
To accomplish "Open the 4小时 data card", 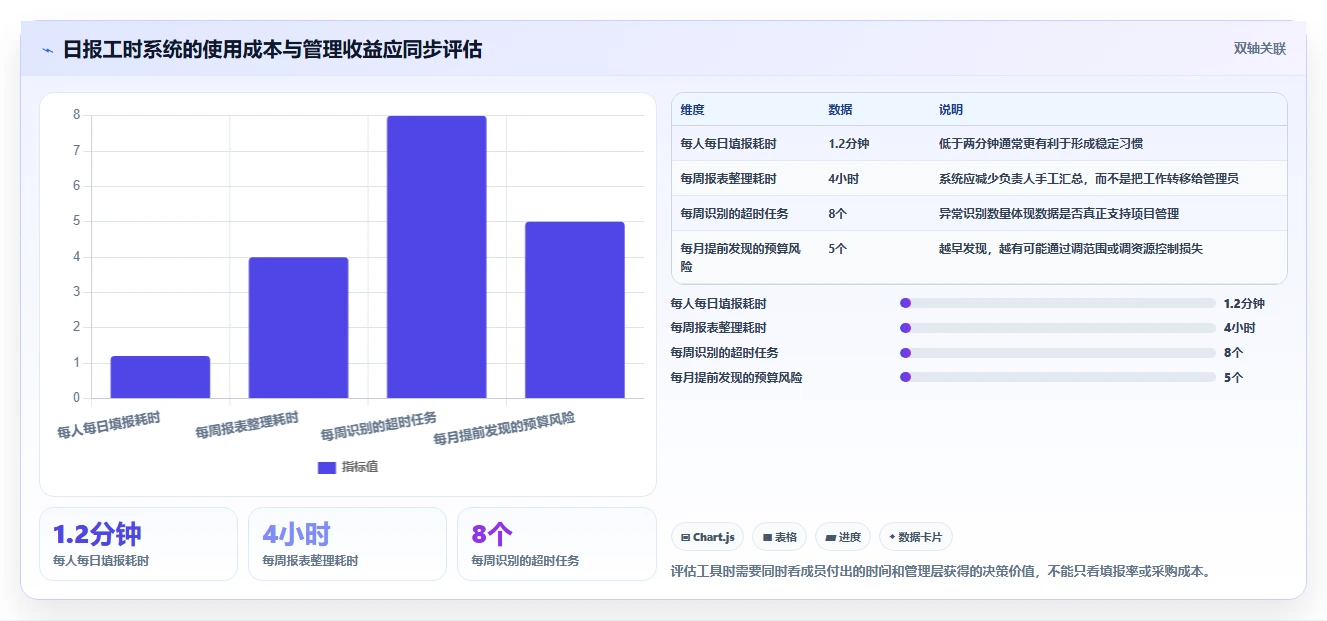I will (347, 544).
